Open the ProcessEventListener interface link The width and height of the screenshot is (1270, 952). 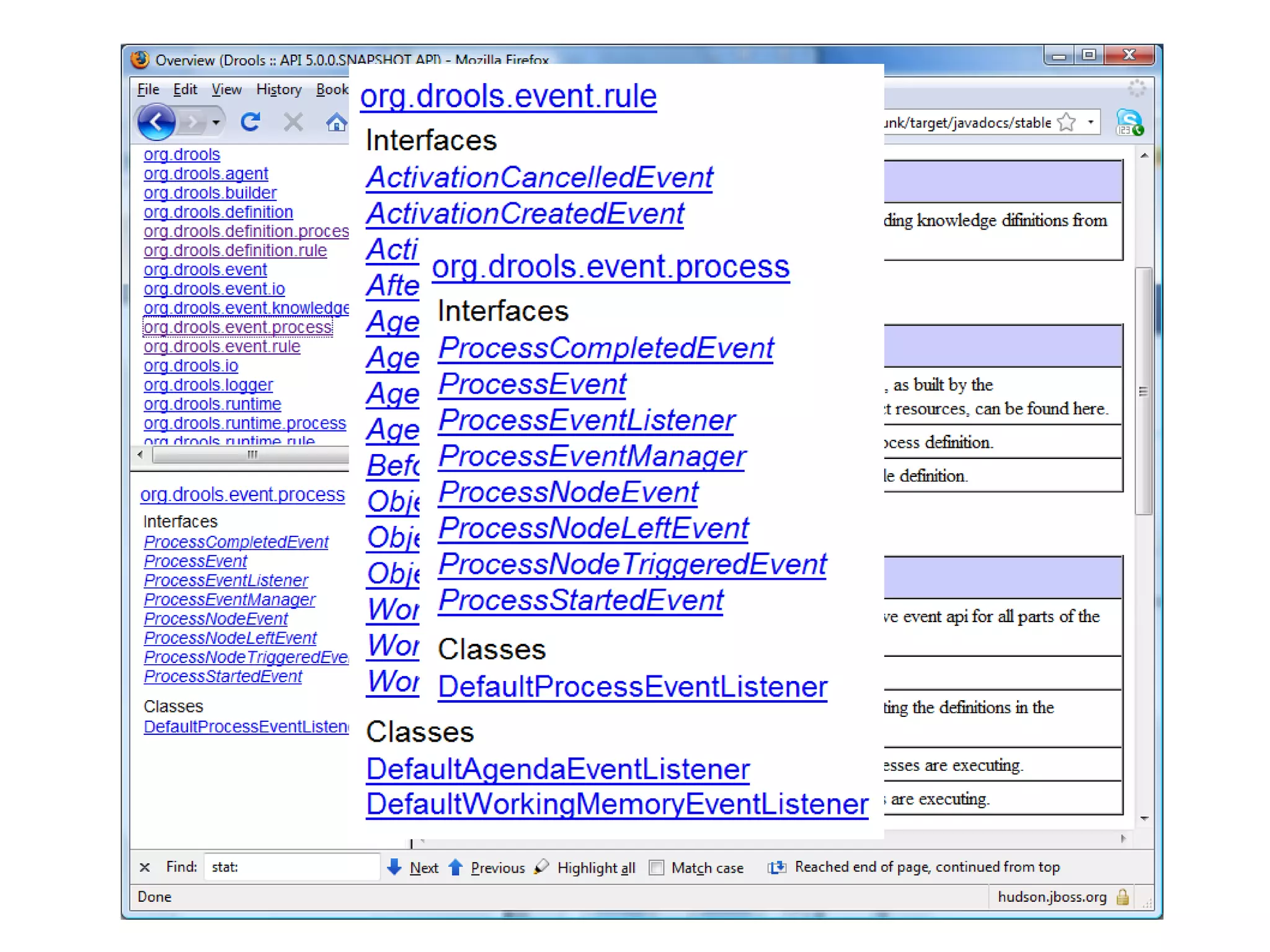[x=226, y=581]
